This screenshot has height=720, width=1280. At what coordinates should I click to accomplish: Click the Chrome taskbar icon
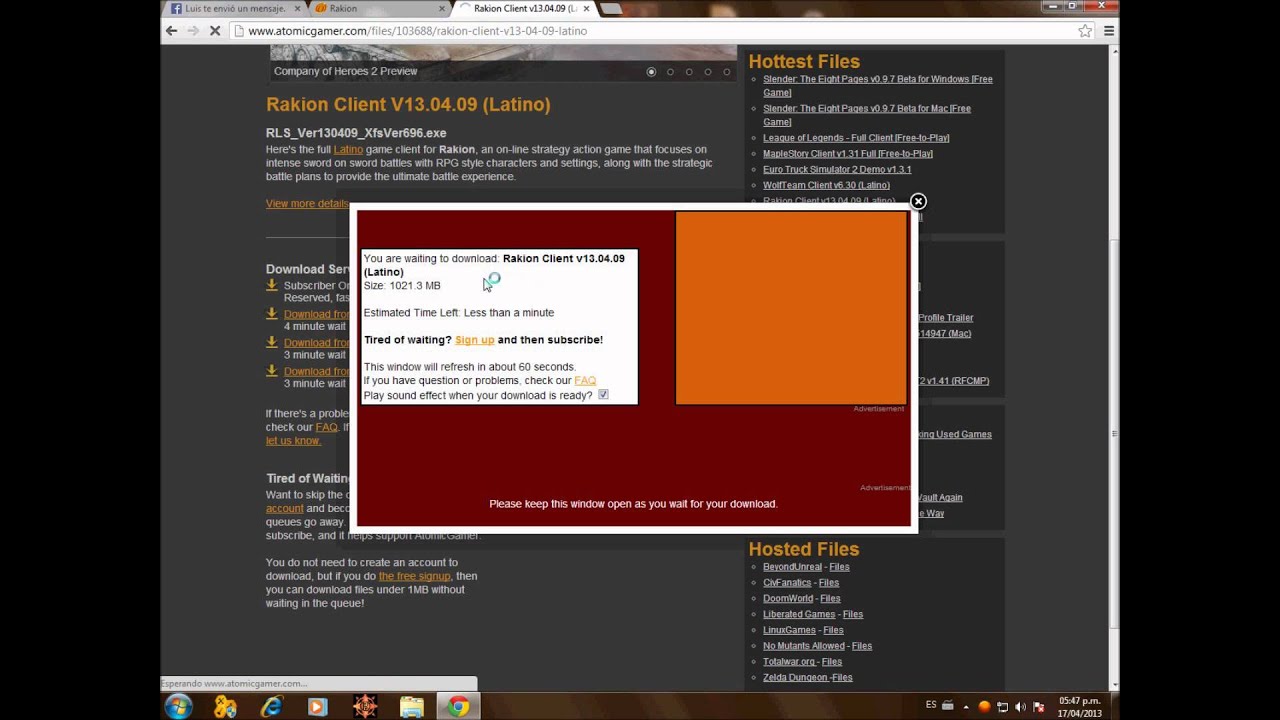click(x=458, y=707)
